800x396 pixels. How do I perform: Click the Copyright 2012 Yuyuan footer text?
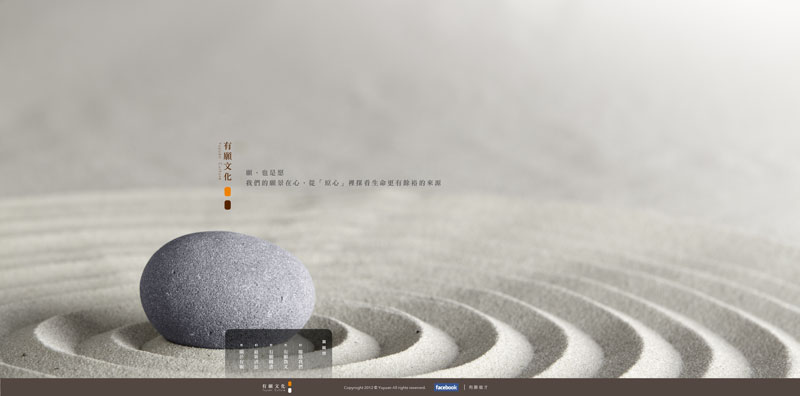(385, 388)
